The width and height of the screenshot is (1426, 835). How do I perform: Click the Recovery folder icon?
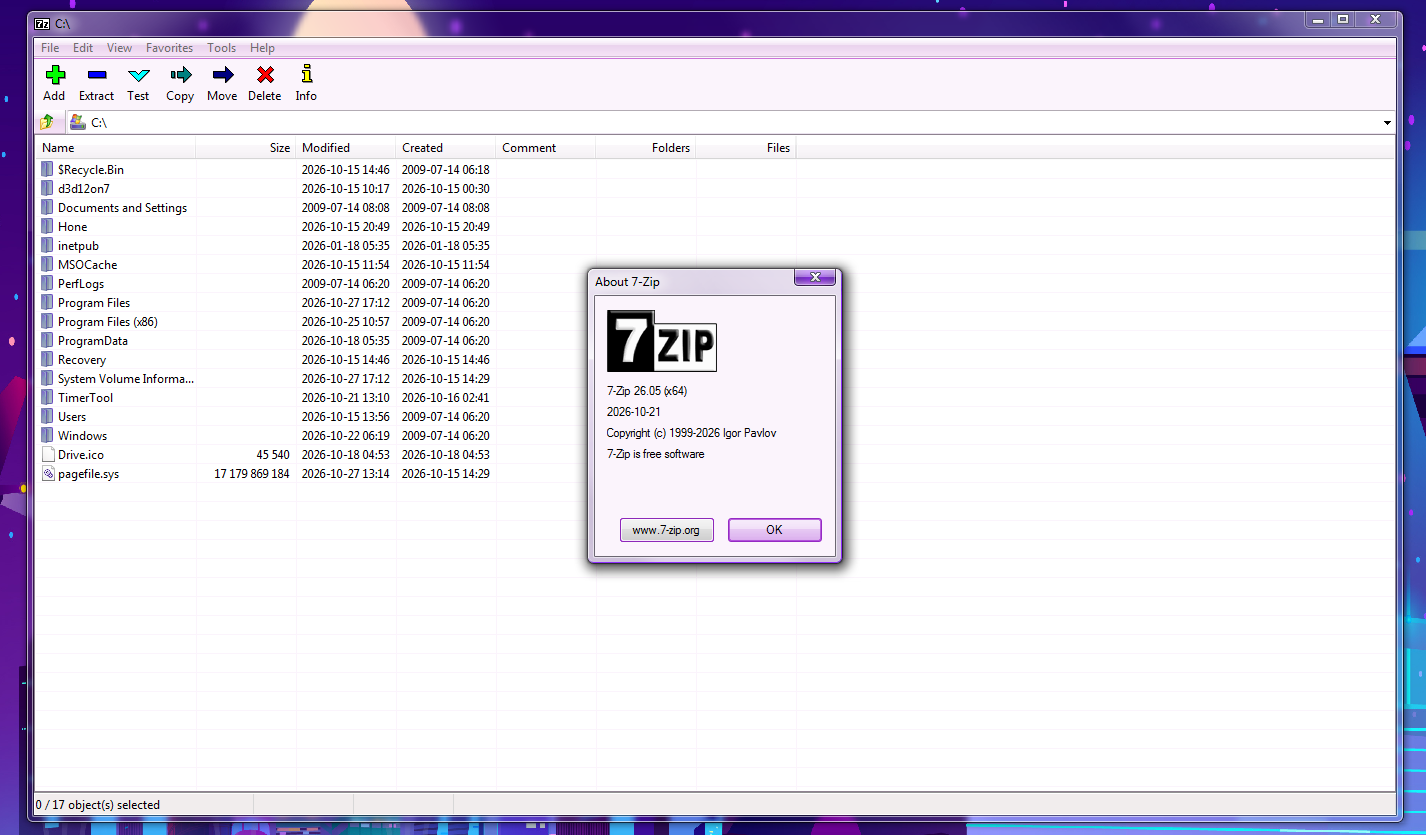[48, 359]
